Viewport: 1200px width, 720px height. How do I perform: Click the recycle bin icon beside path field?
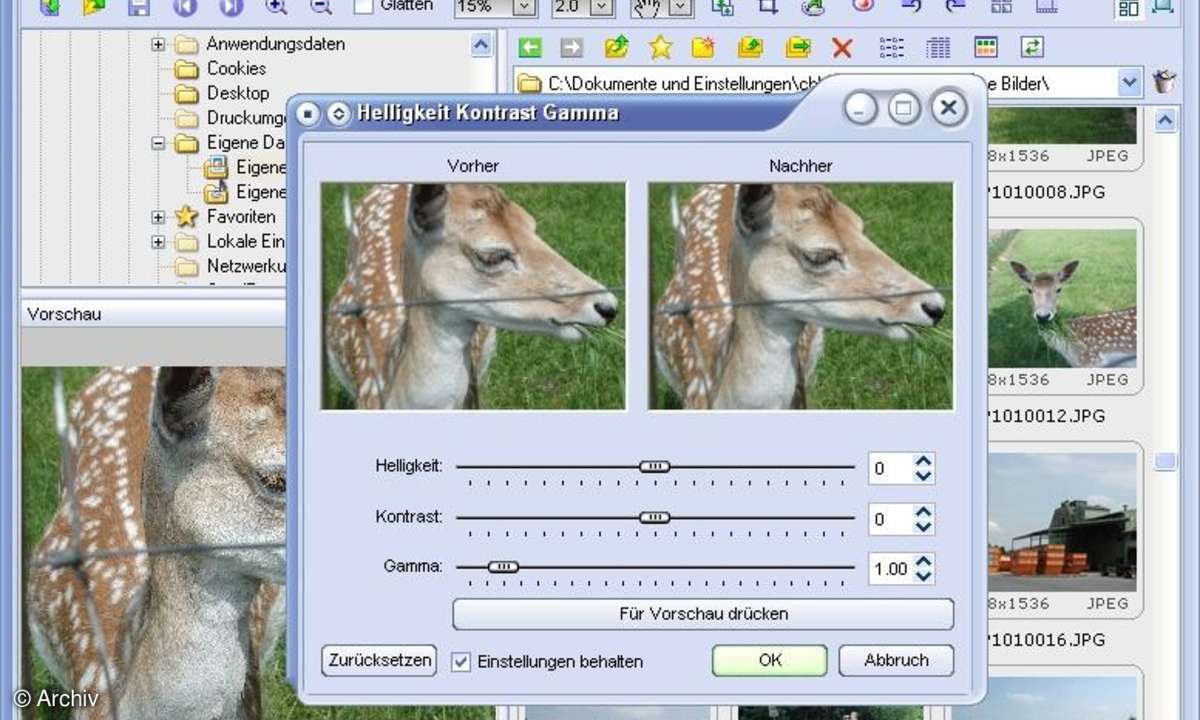[1163, 82]
